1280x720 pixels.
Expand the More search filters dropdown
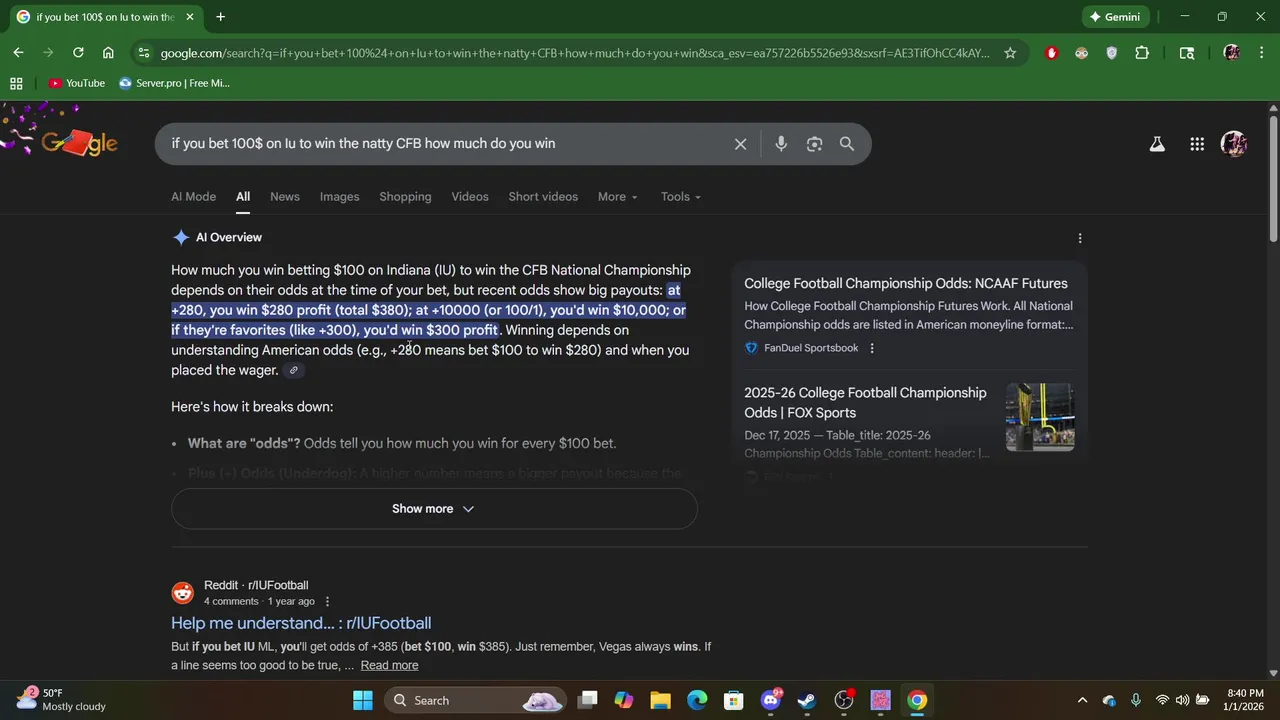tap(617, 197)
